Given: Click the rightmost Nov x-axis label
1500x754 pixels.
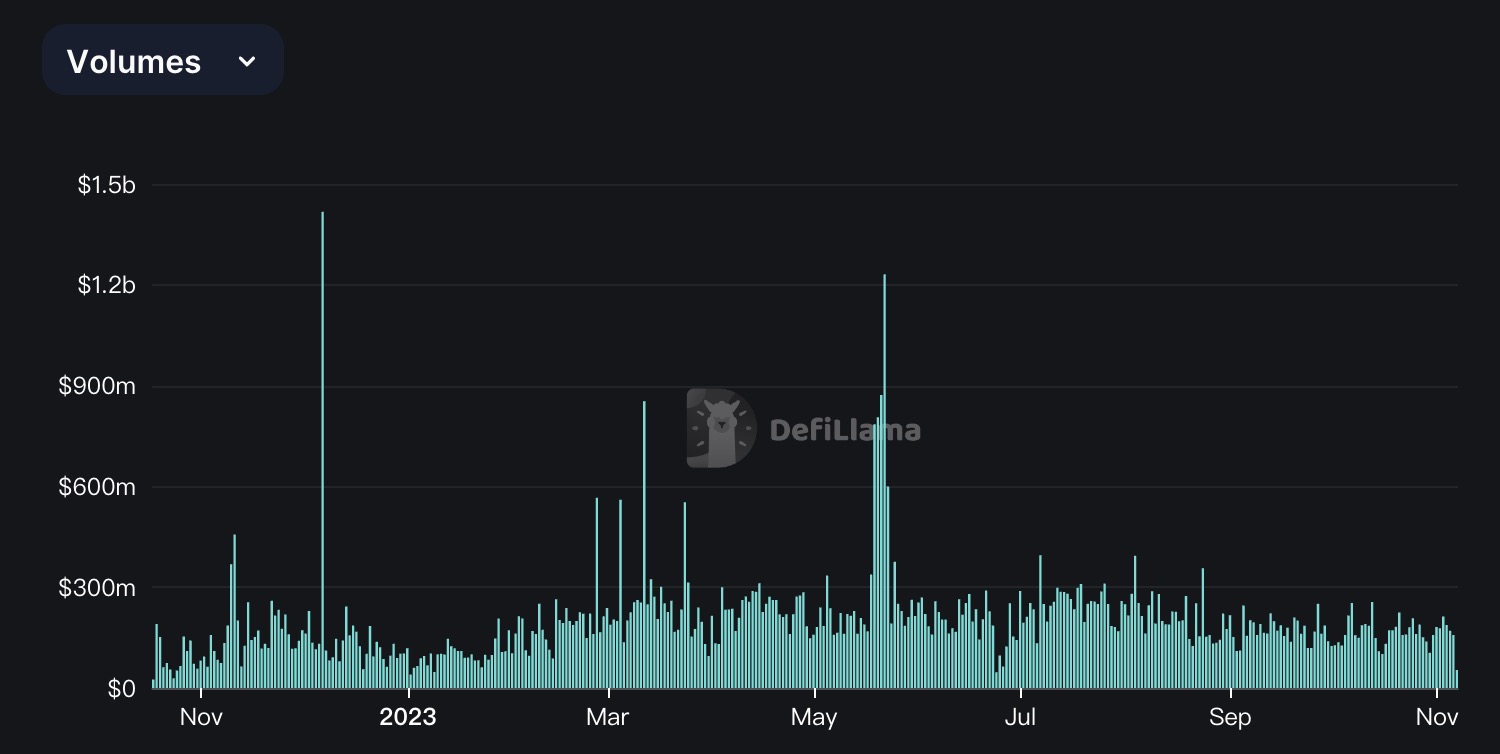Looking at the screenshot, I should click(x=1437, y=718).
